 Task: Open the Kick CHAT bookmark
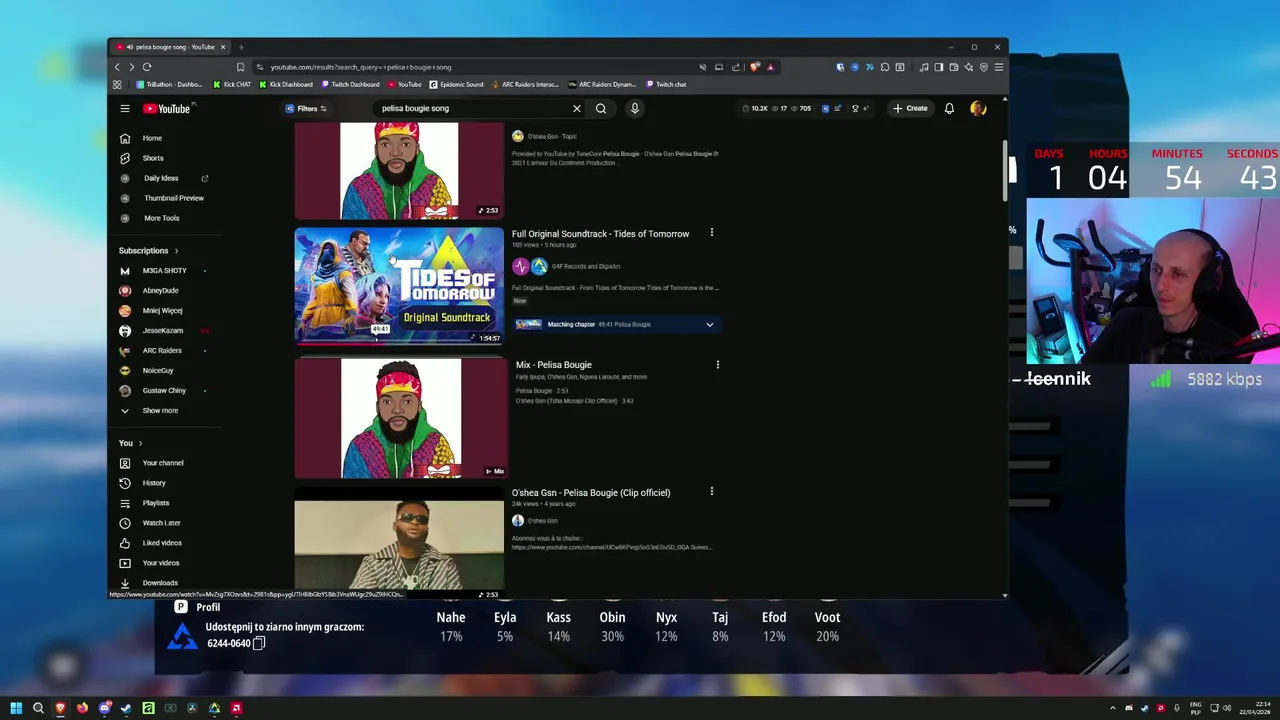[x=232, y=85]
